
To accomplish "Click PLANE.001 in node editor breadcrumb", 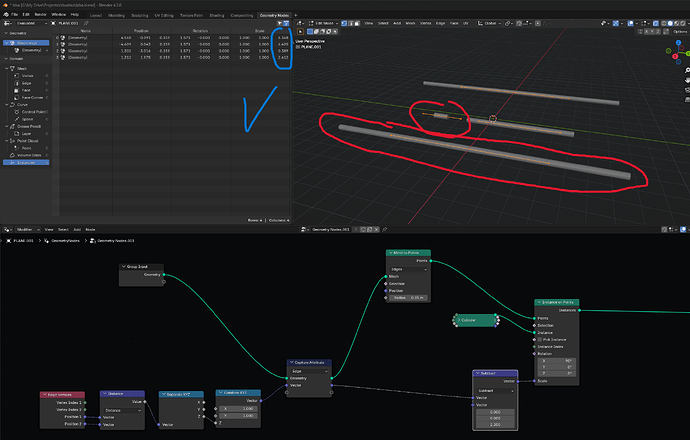I will click(x=23, y=241).
